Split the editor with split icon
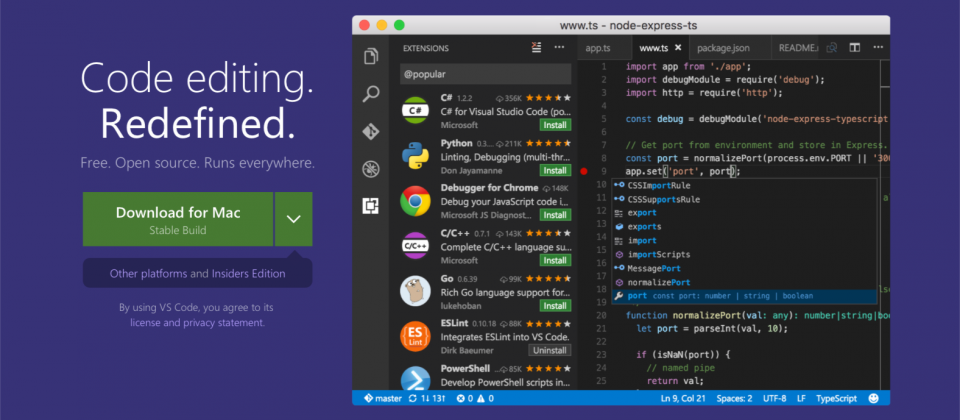Viewport: 960px width, 420px height. pyautogui.click(x=855, y=48)
